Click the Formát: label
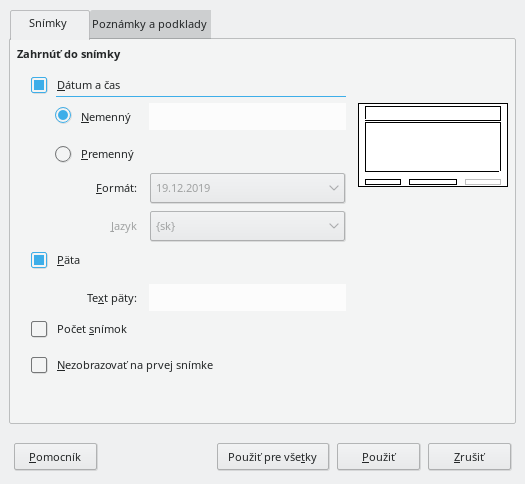The width and height of the screenshot is (525, 484). tap(116, 188)
